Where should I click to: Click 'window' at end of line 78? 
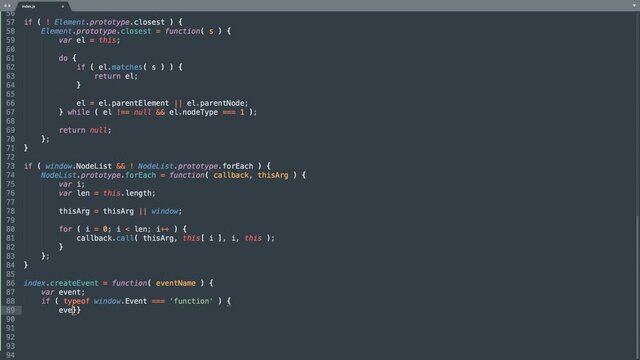click(x=164, y=211)
